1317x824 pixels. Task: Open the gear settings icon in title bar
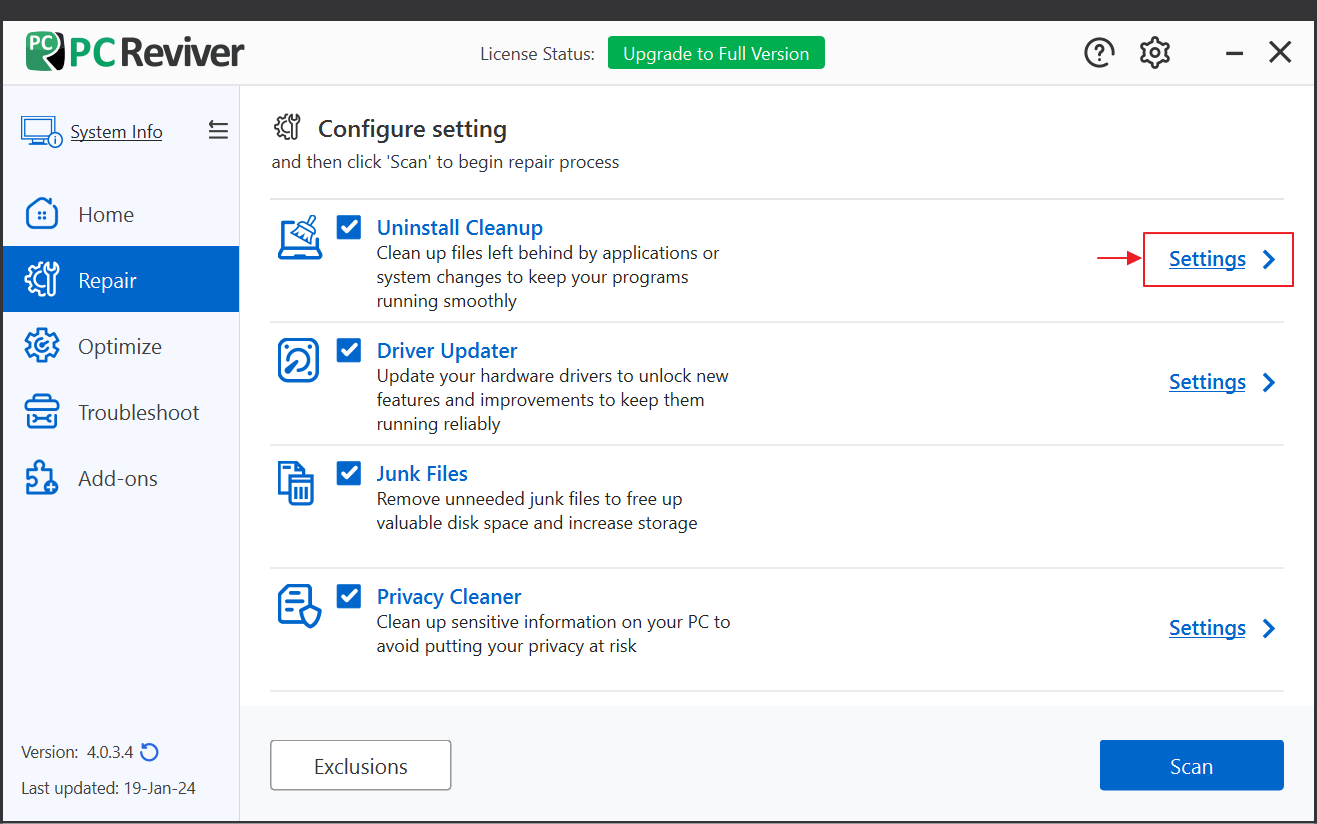click(x=1155, y=52)
